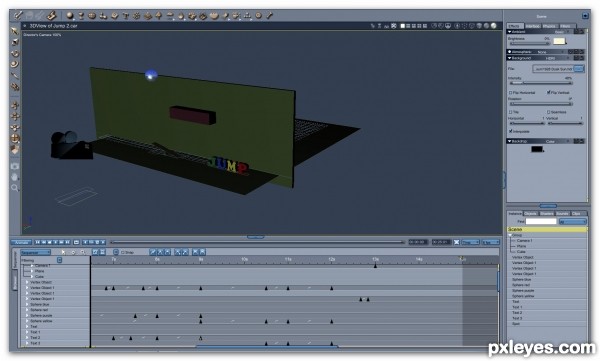Screen dimensions: 600x361
Task: Expand the Cube track in sequencer
Action: pyautogui.click(x=32, y=276)
